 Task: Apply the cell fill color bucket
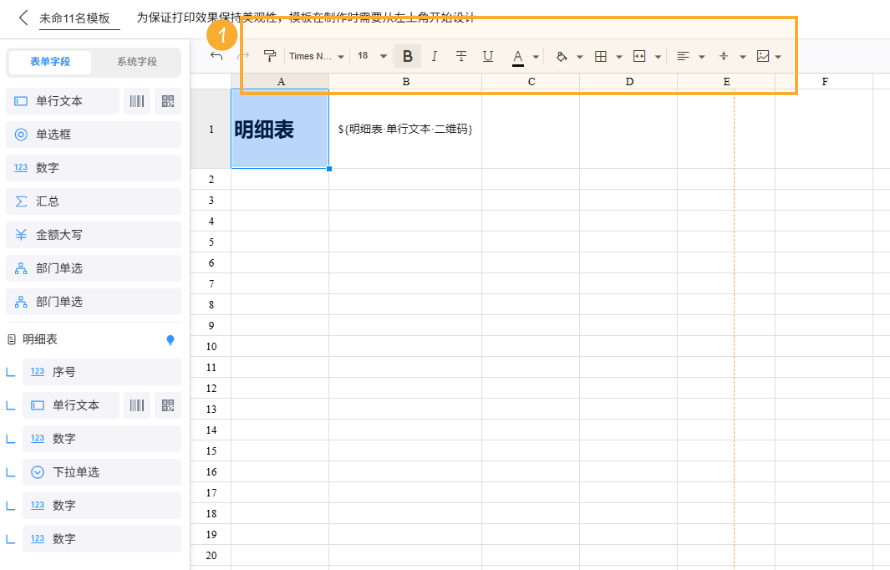(561, 56)
